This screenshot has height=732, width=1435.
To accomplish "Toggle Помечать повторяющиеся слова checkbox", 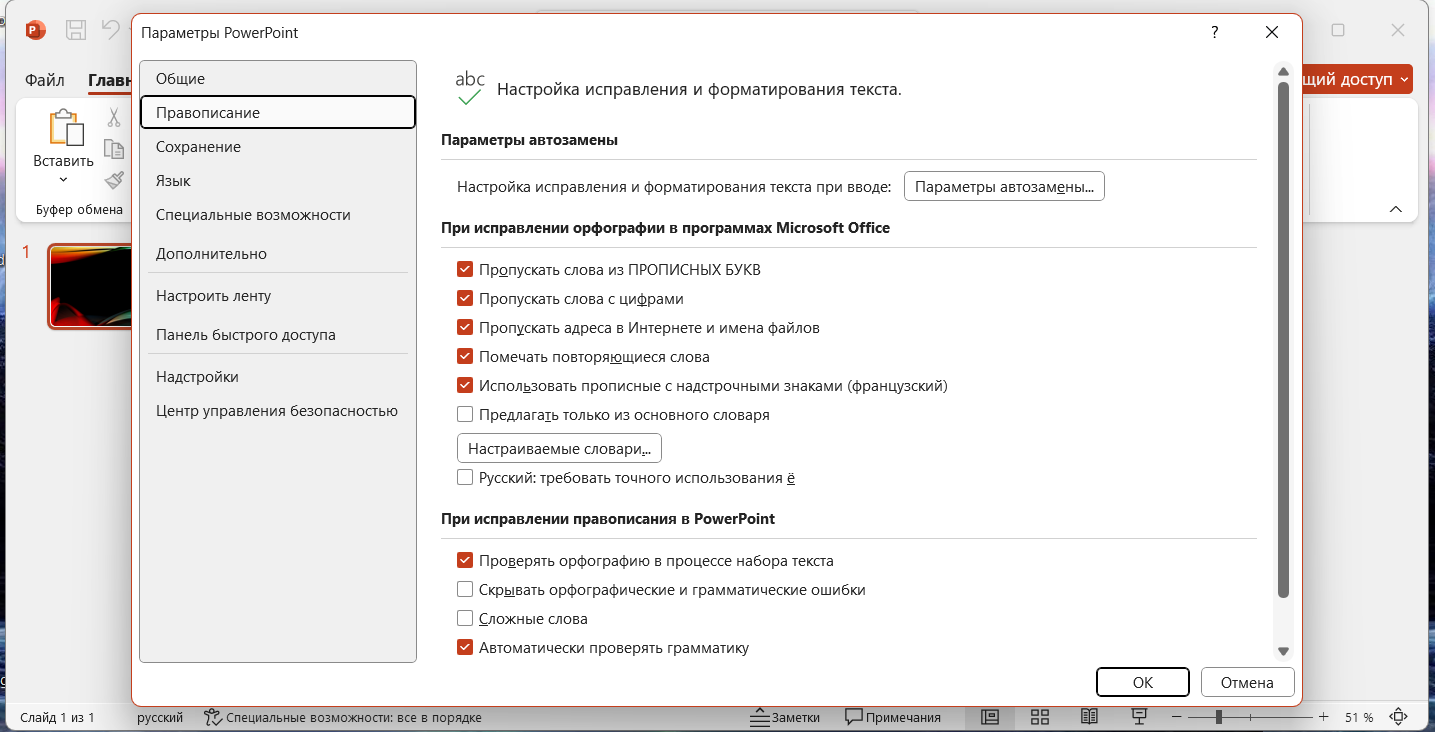I will [x=465, y=357].
